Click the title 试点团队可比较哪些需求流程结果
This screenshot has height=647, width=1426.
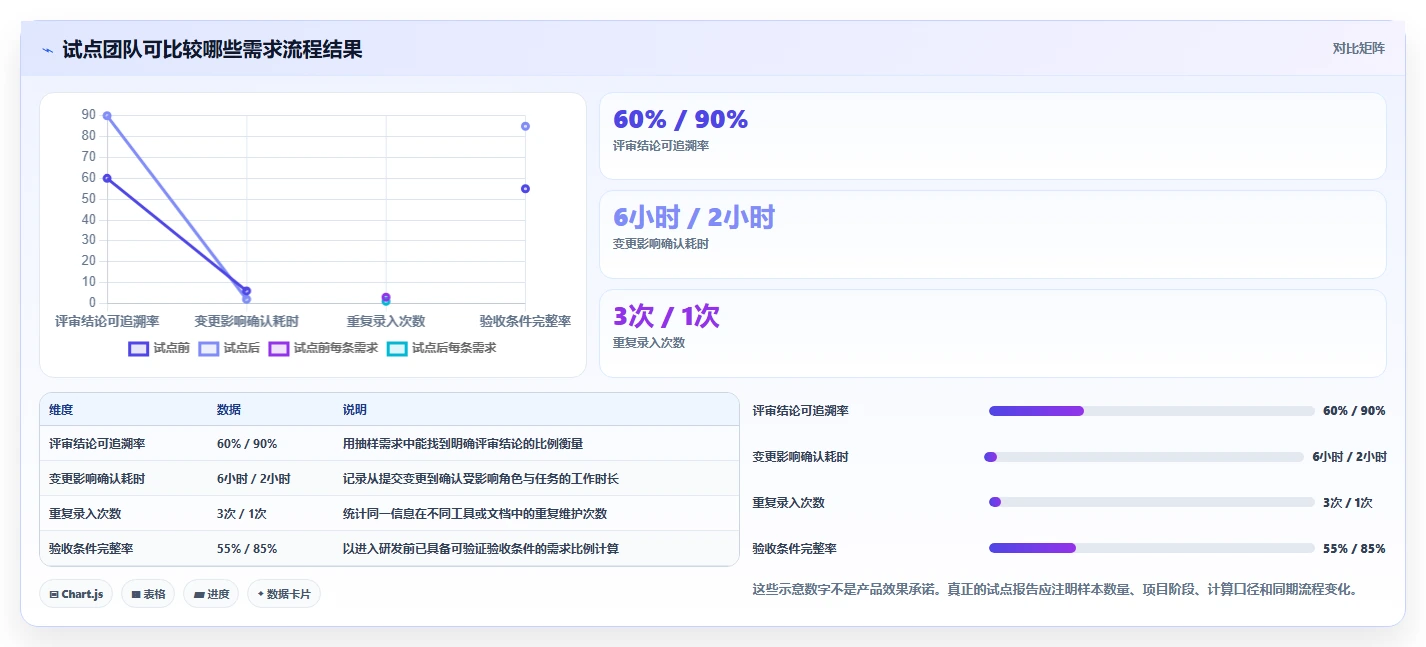click(x=212, y=49)
